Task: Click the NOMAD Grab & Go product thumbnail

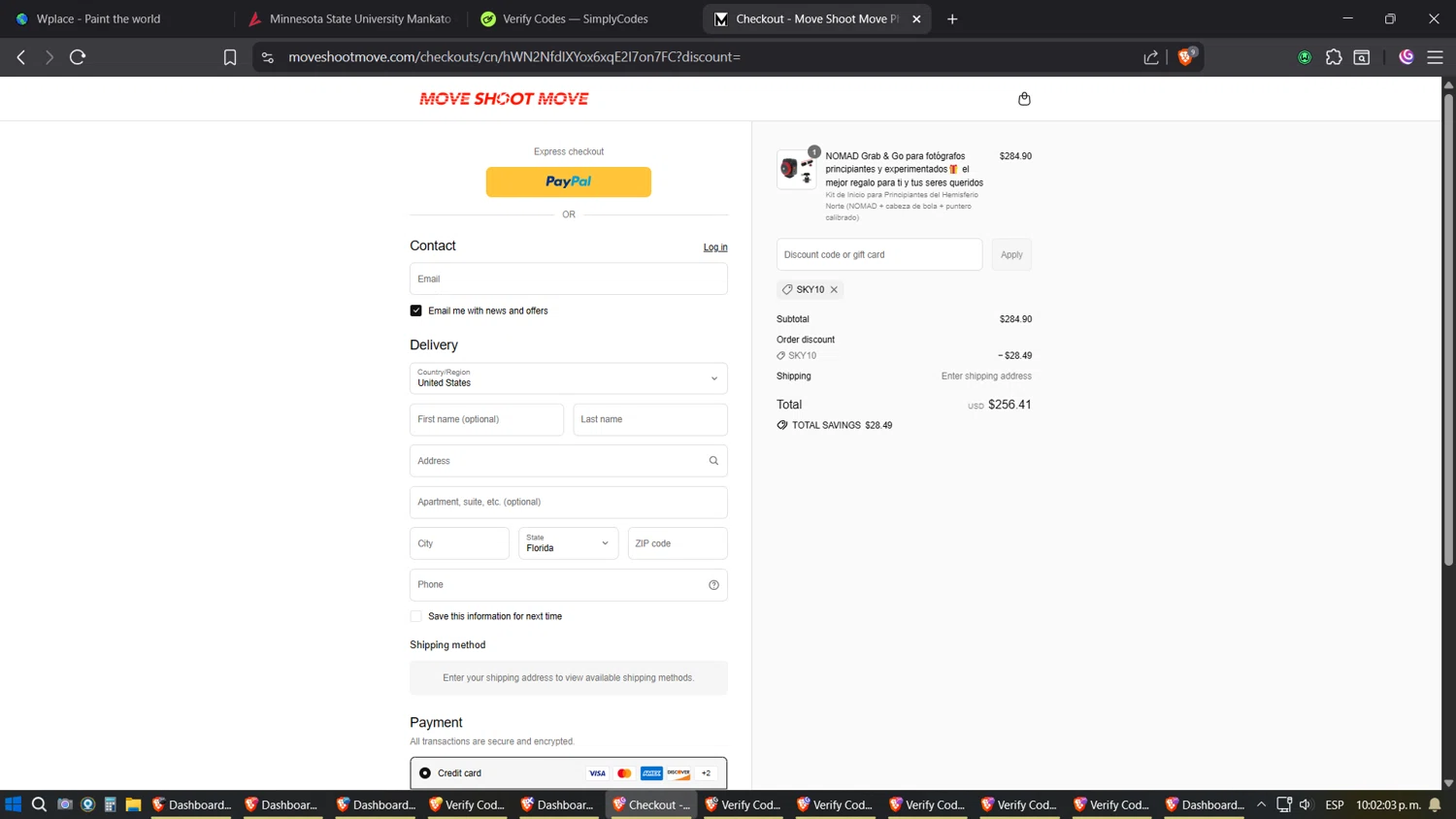Action: (x=797, y=169)
